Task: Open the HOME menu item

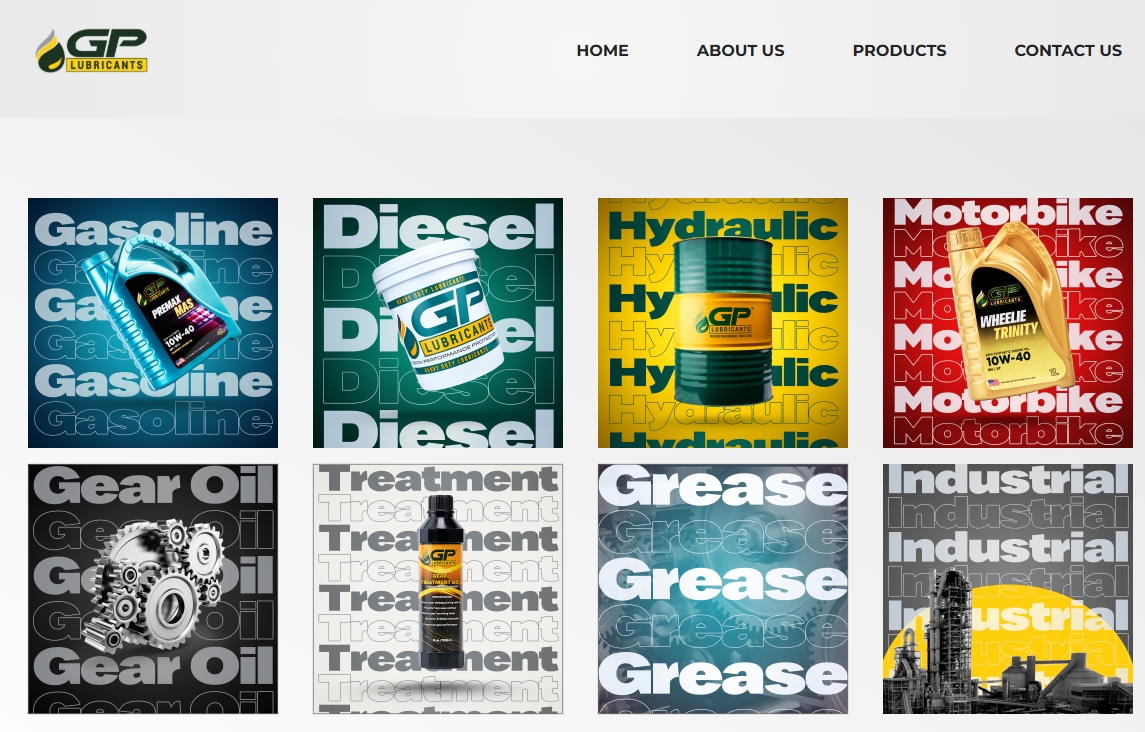Action: [602, 50]
